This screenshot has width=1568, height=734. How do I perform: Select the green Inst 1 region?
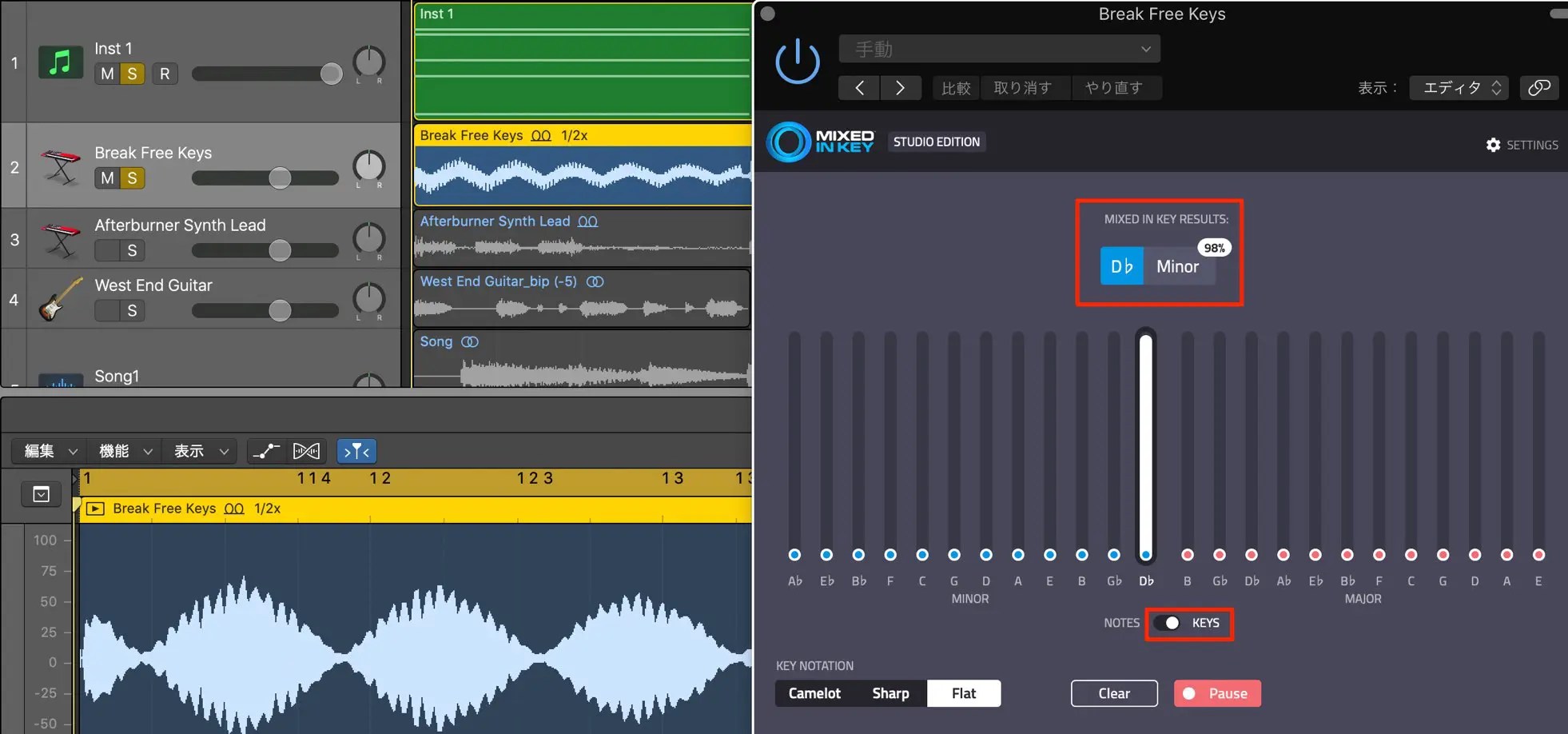coord(583,62)
